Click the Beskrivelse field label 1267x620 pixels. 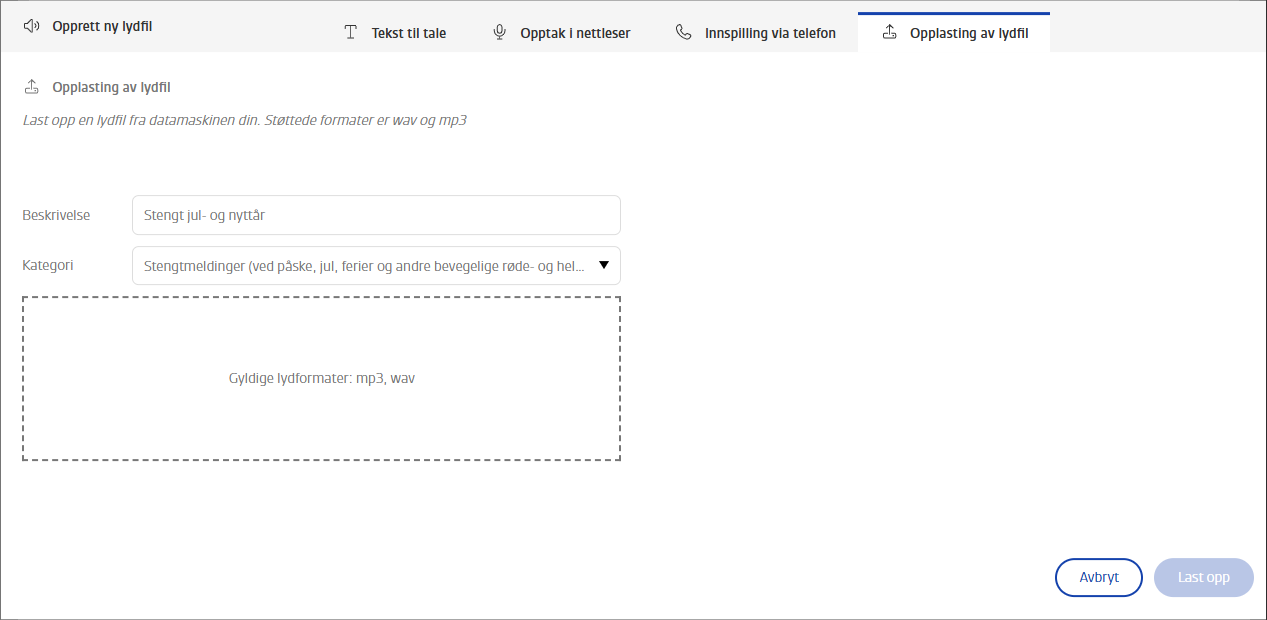[x=56, y=215]
